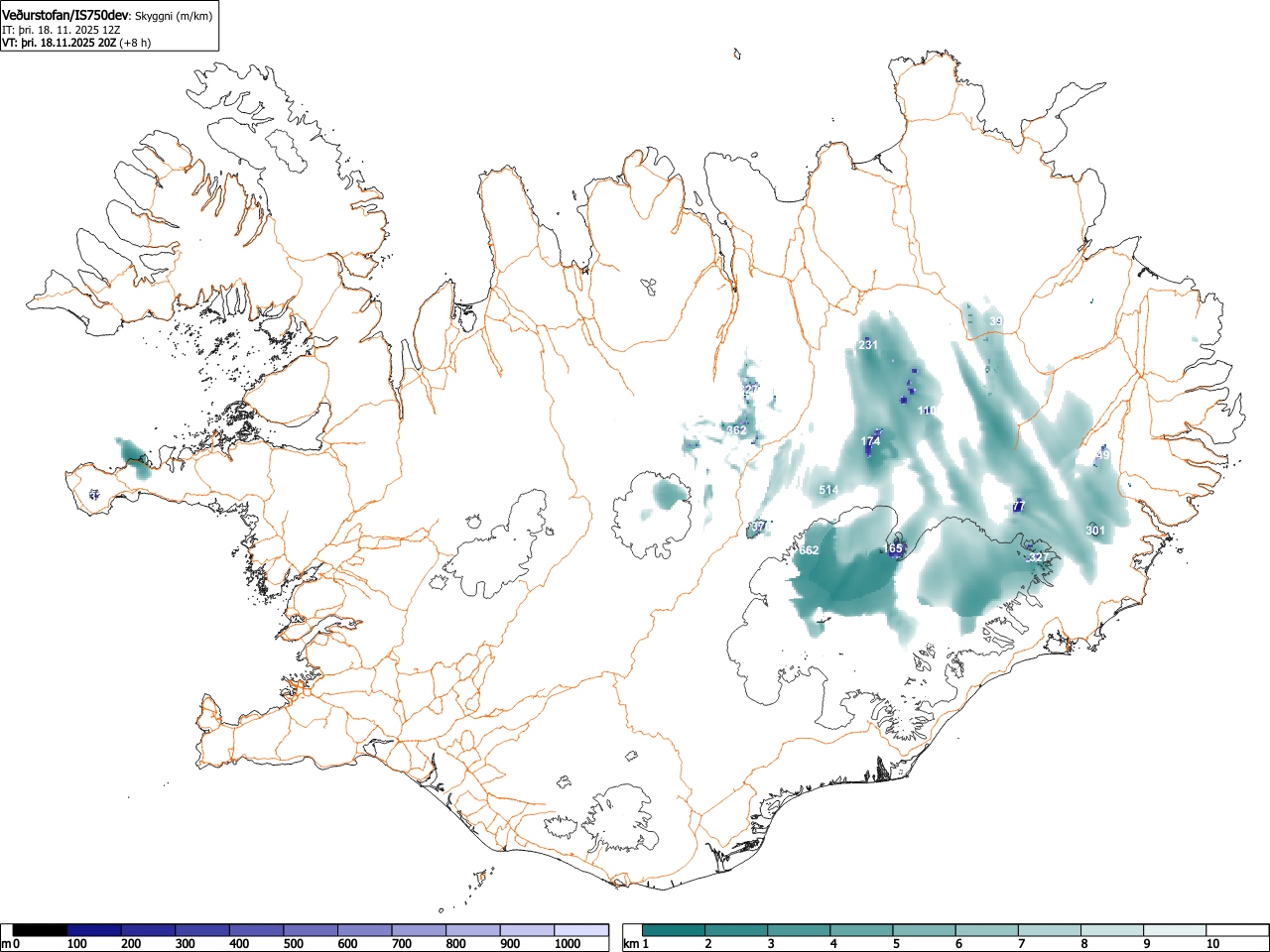This screenshot has height=952, width=1270.
Task: Select the 6–7 km legend swatch
Action: tap(987, 930)
